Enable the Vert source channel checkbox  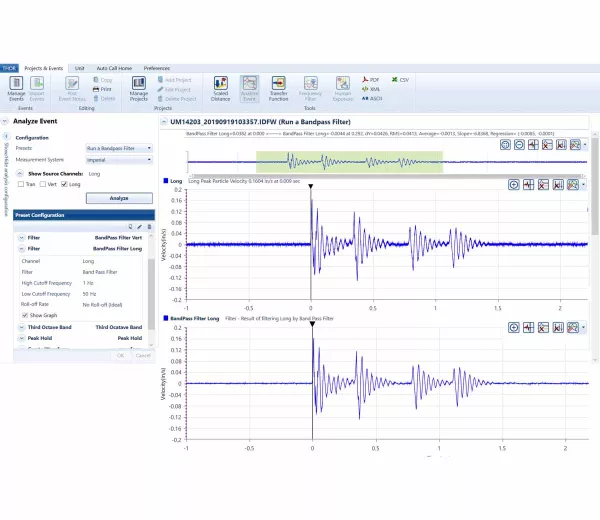point(43,184)
